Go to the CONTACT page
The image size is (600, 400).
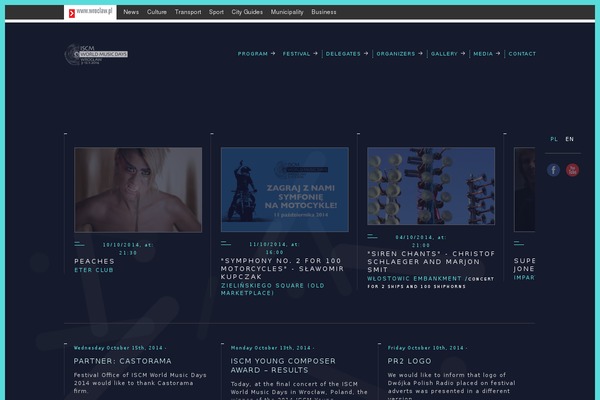(522, 54)
